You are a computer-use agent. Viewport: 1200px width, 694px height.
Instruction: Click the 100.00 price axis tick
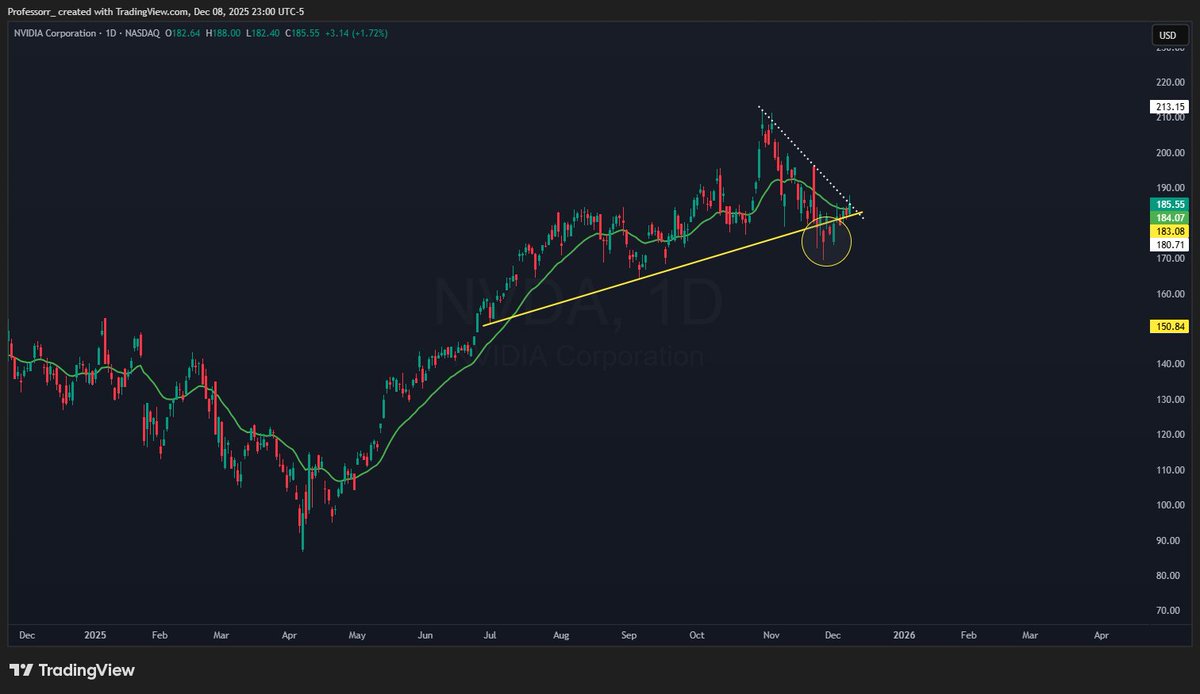click(1169, 505)
